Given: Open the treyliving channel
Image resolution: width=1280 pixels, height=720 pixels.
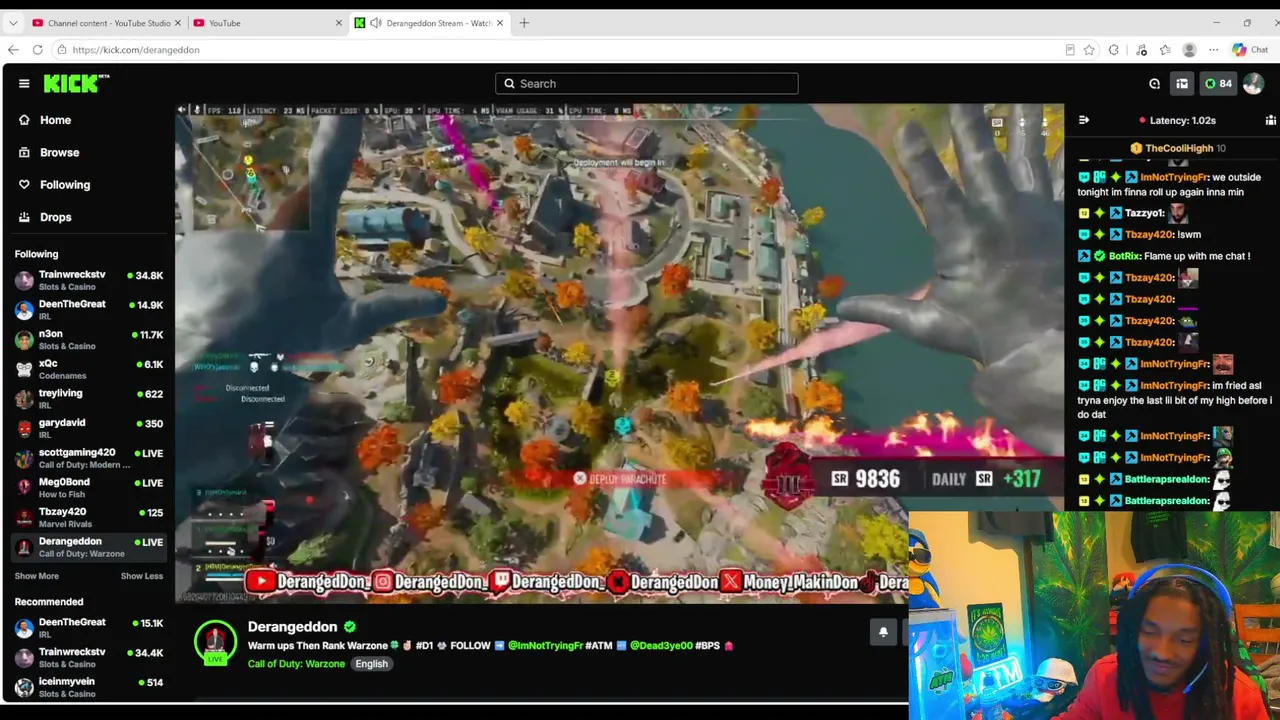Looking at the screenshot, I should pos(88,399).
